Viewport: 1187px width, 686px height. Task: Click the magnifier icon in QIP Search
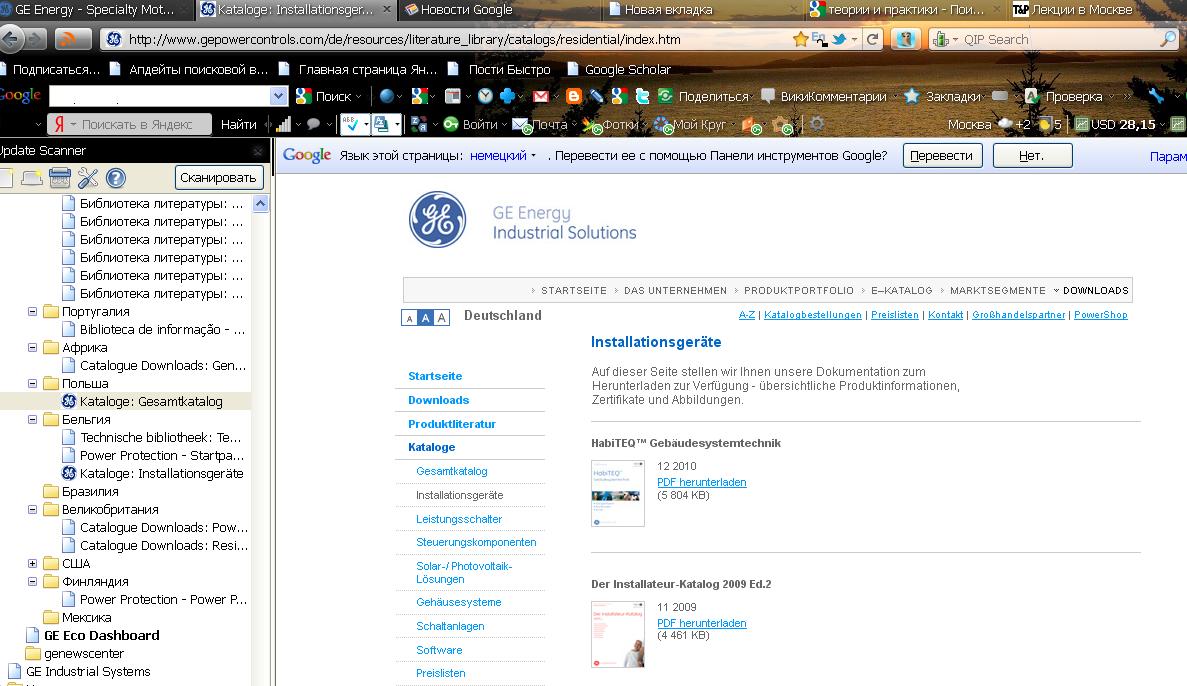[x=1168, y=39]
